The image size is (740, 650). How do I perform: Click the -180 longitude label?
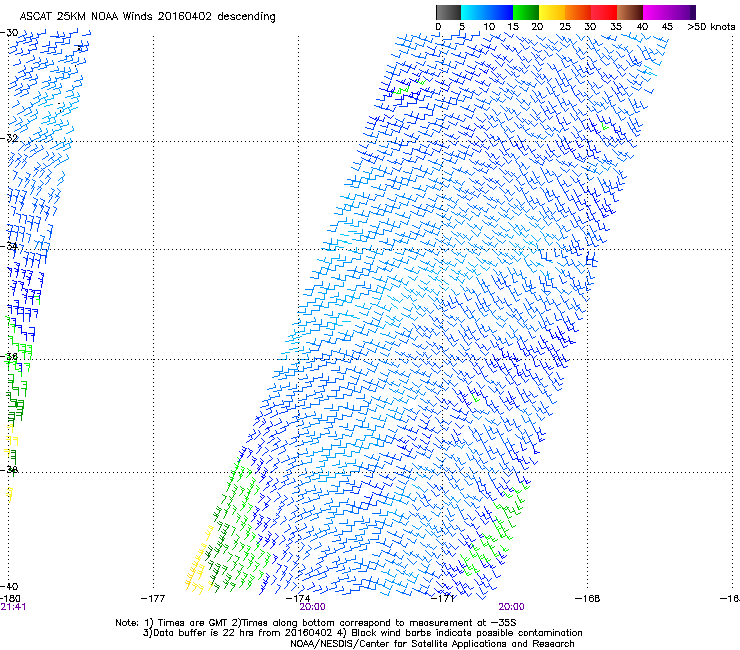(10, 598)
